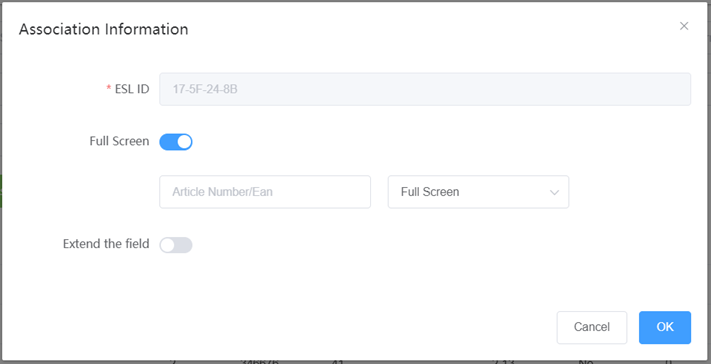Click the Extend the field label

106,244
